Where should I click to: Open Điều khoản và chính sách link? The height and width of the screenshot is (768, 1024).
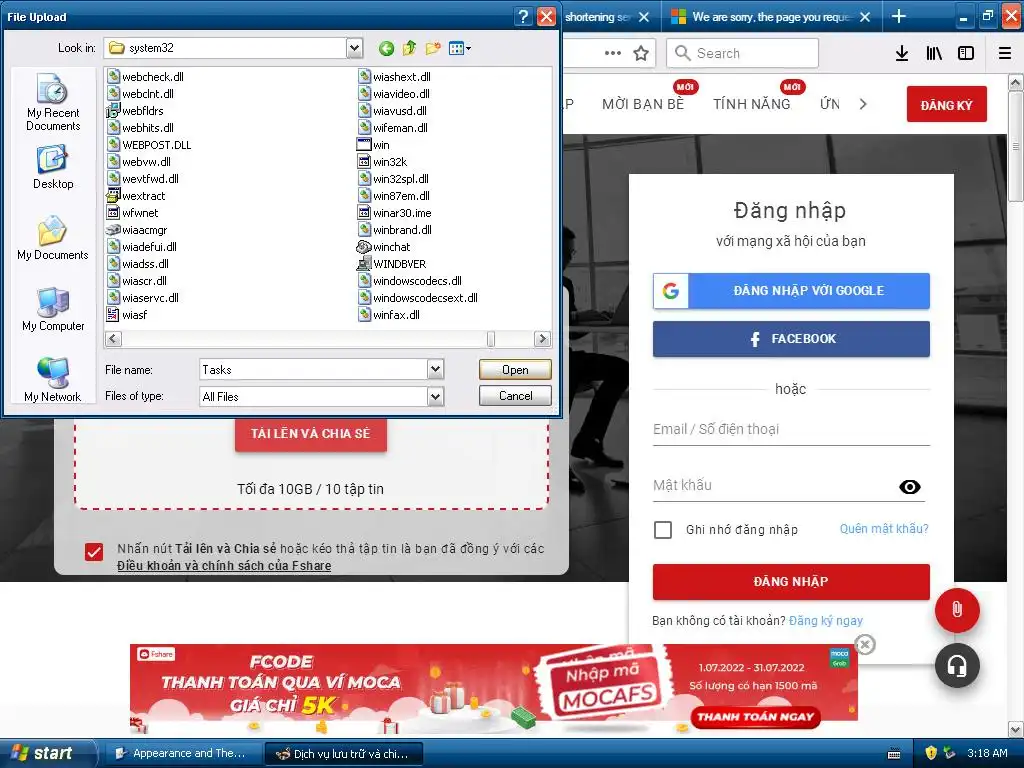click(x=224, y=566)
